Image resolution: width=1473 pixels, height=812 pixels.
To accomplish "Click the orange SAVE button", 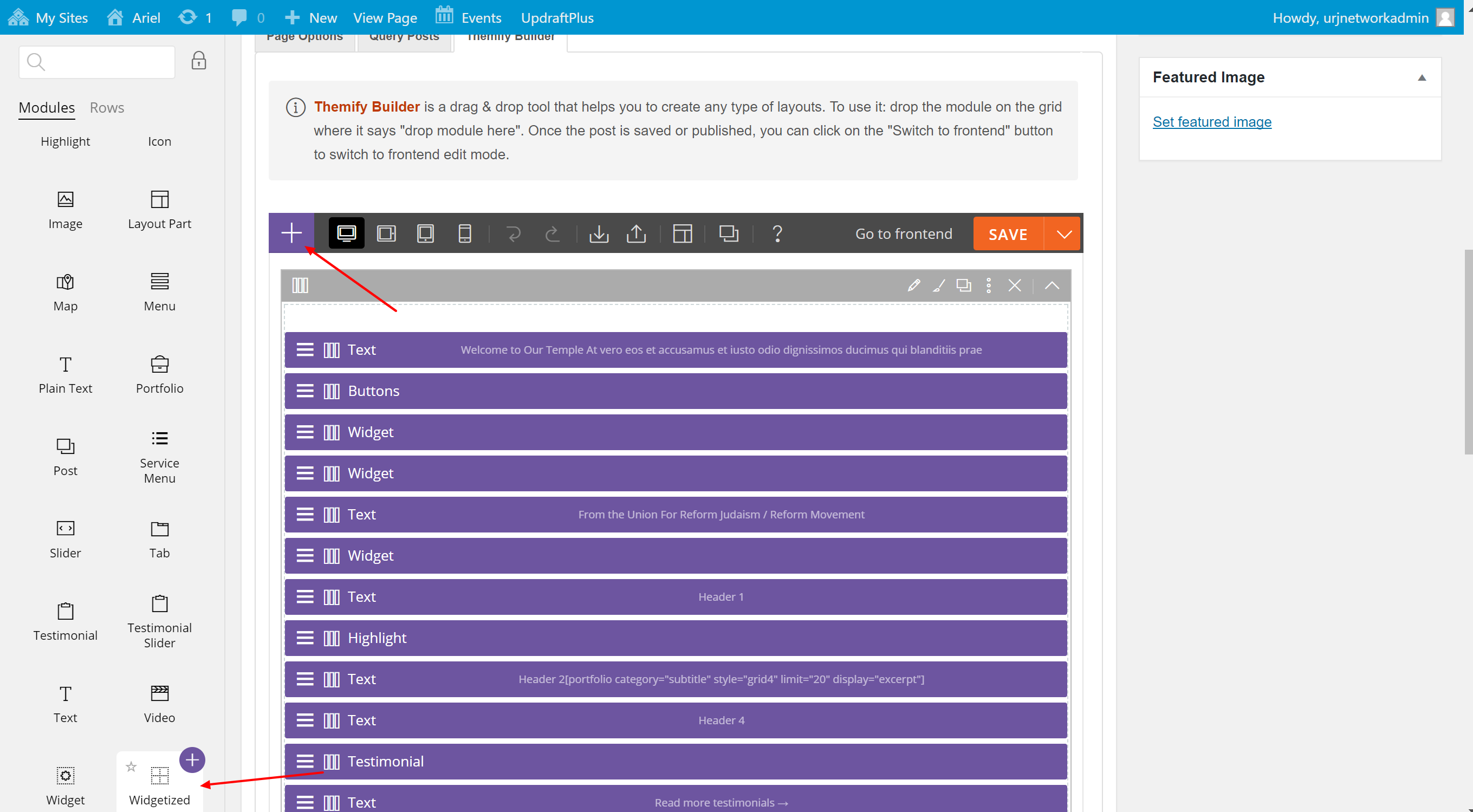I will [x=1008, y=234].
